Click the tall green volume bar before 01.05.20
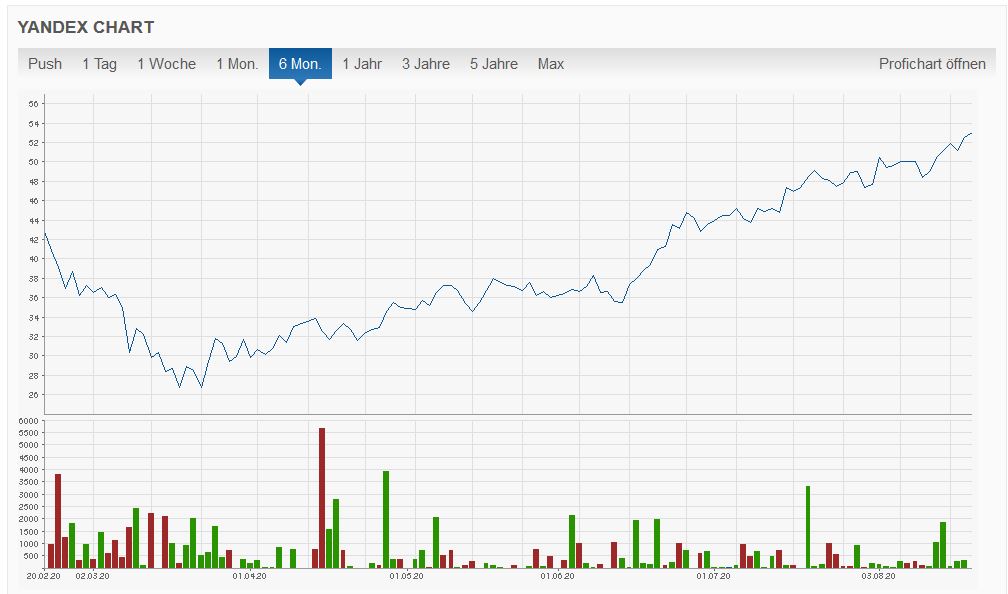1008x594 pixels. click(x=386, y=519)
